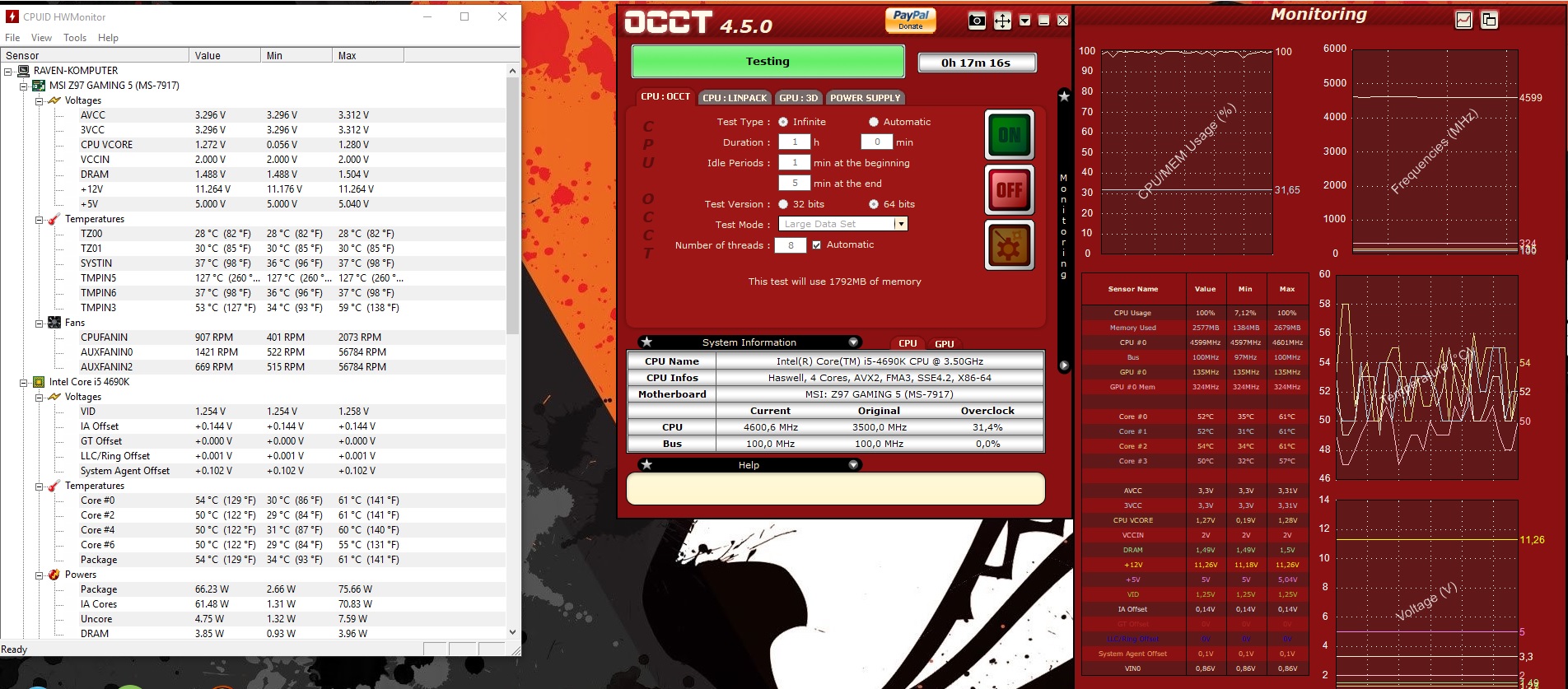Click the Min column header in HWMonitor
This screenshot has width=1568, height=689.
(296, 55)
